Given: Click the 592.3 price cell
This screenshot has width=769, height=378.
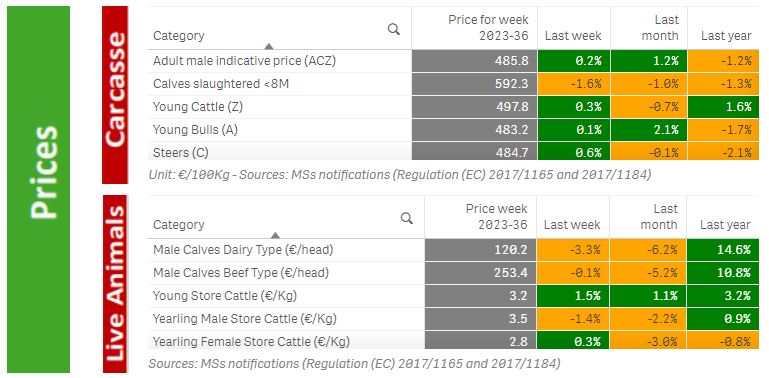Looking at the screenshot, I should pos(474,84).
